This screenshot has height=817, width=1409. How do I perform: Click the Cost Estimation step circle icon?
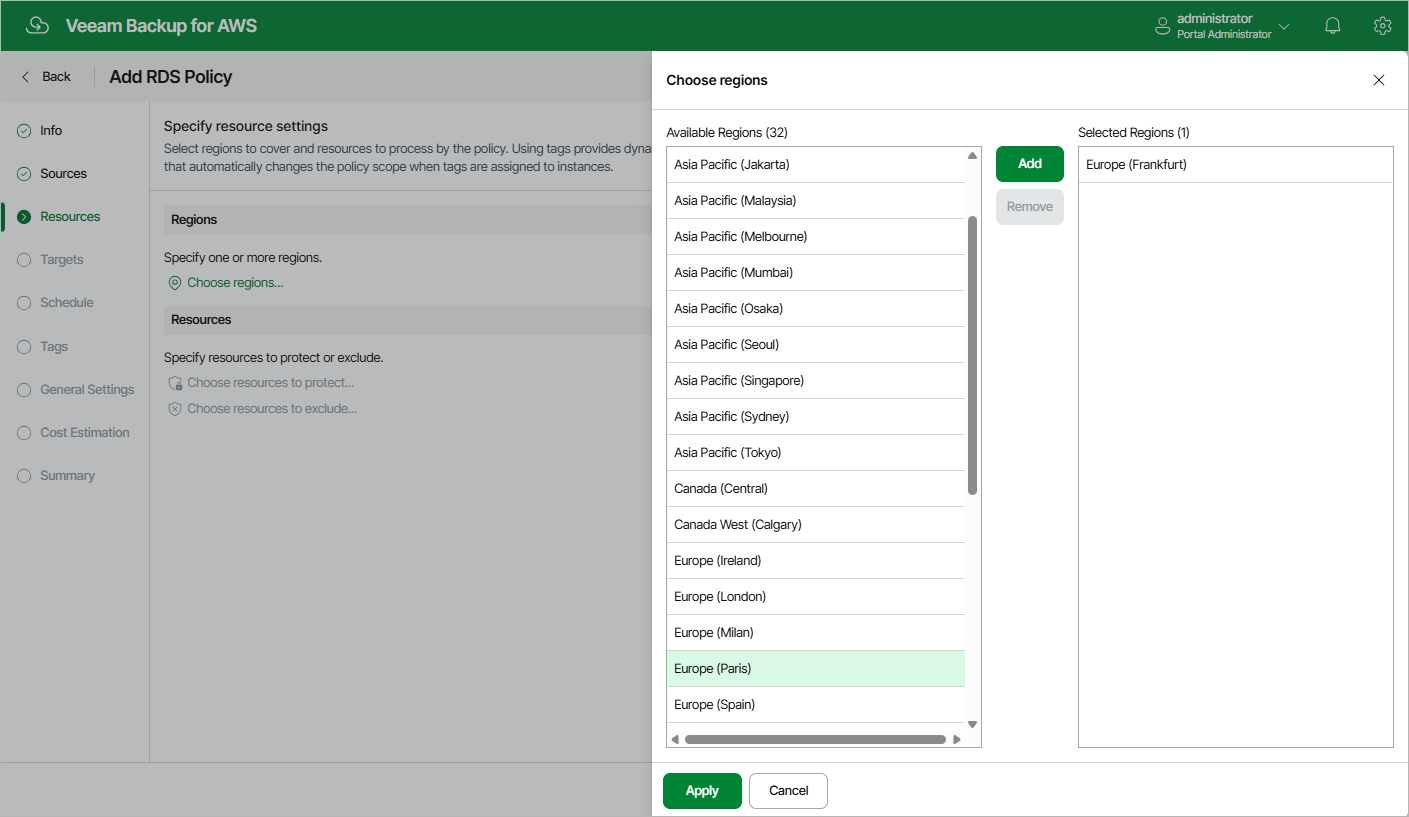tap(24, 433)
